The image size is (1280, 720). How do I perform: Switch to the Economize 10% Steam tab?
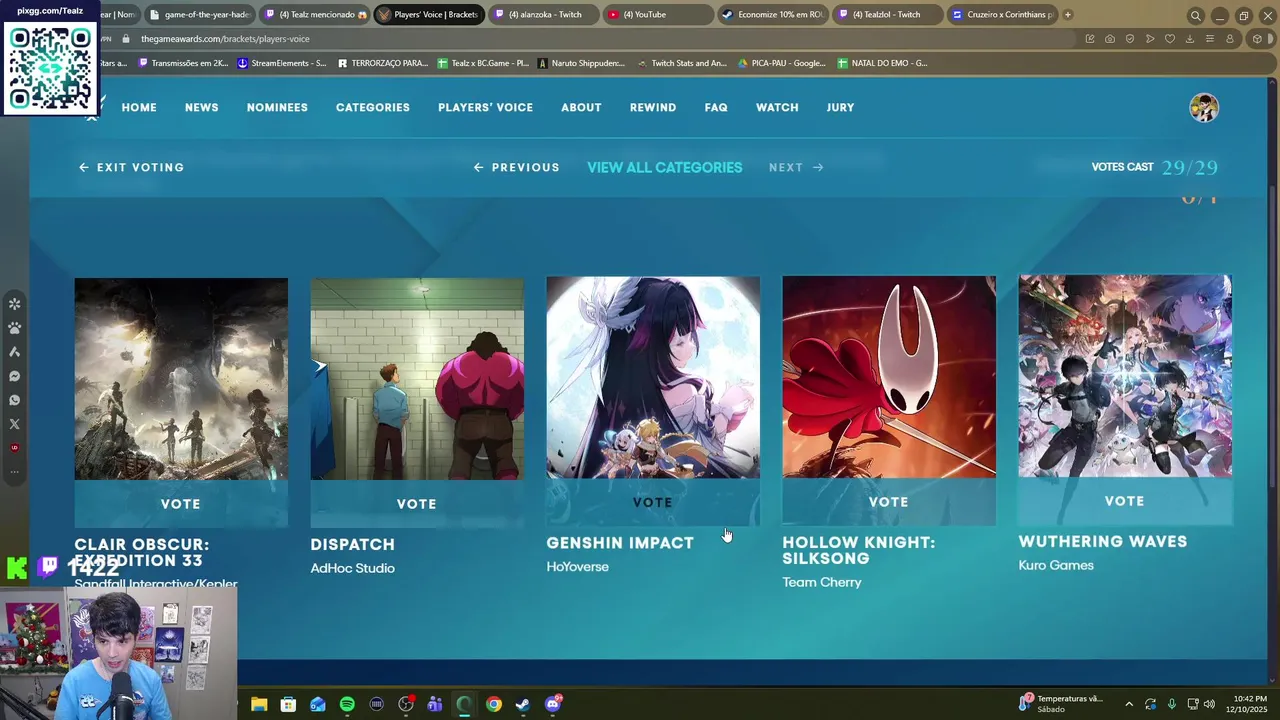[772, 15]
